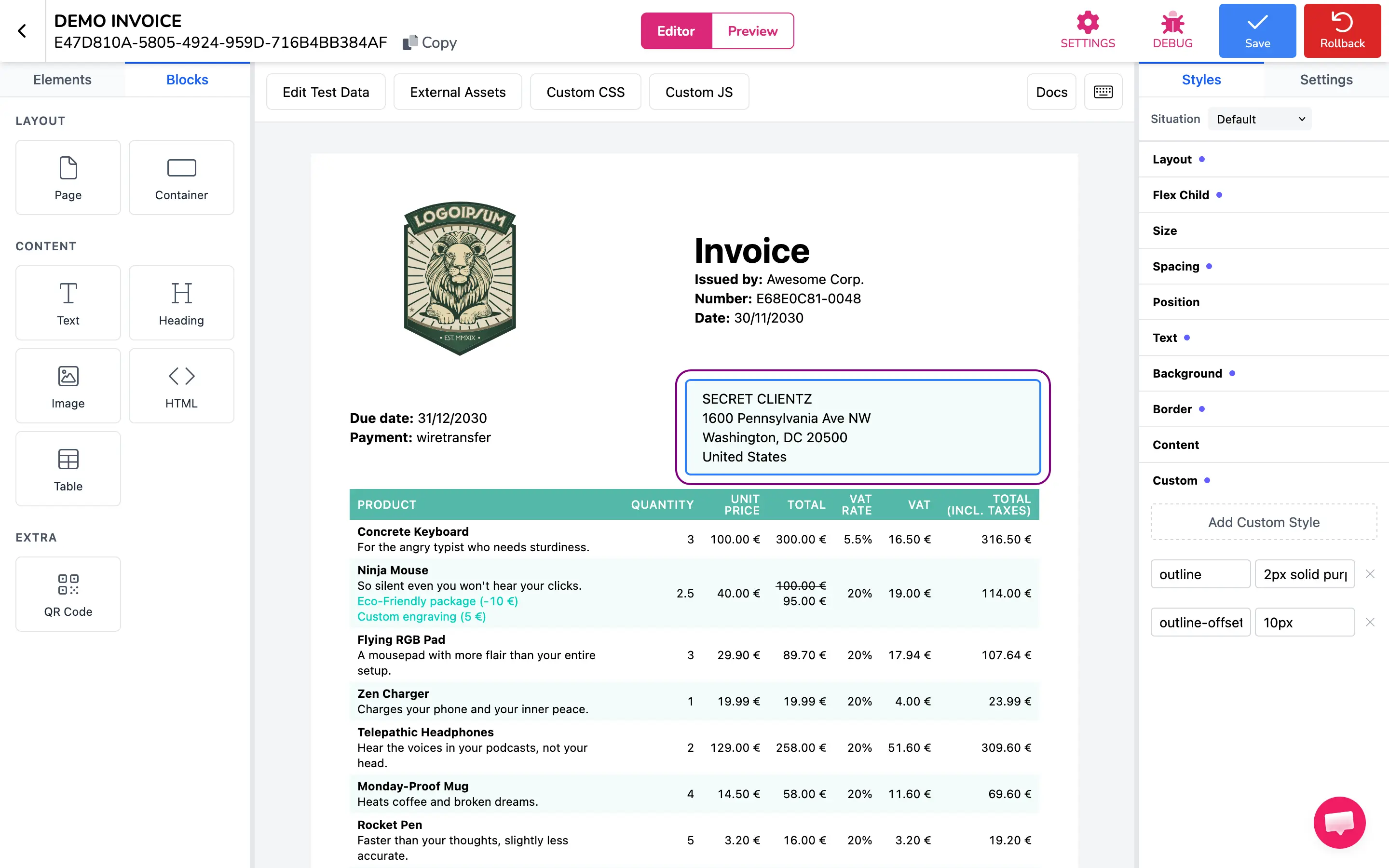This screenshot has width=1389, height=868.
Task: Click the keyboard shortcuts icon
Action: point(1103,92)
